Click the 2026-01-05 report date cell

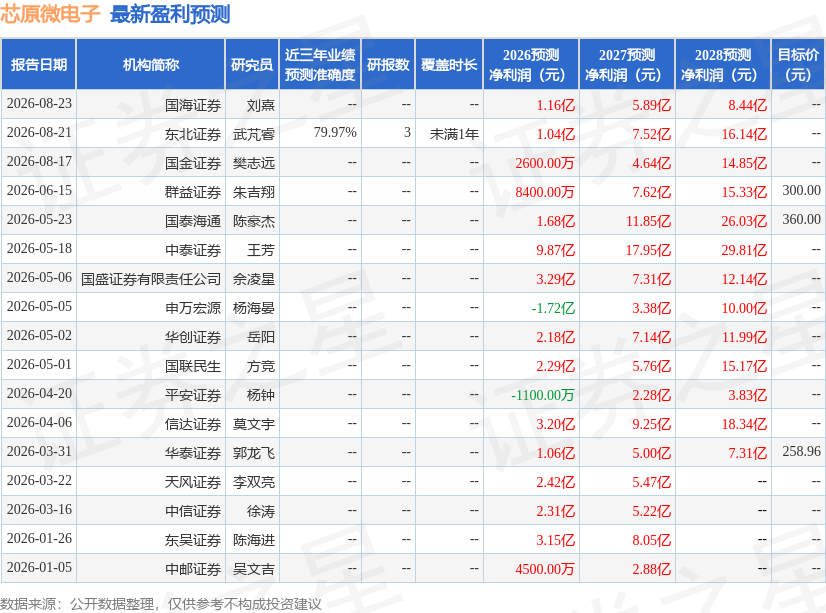(39, 567)
